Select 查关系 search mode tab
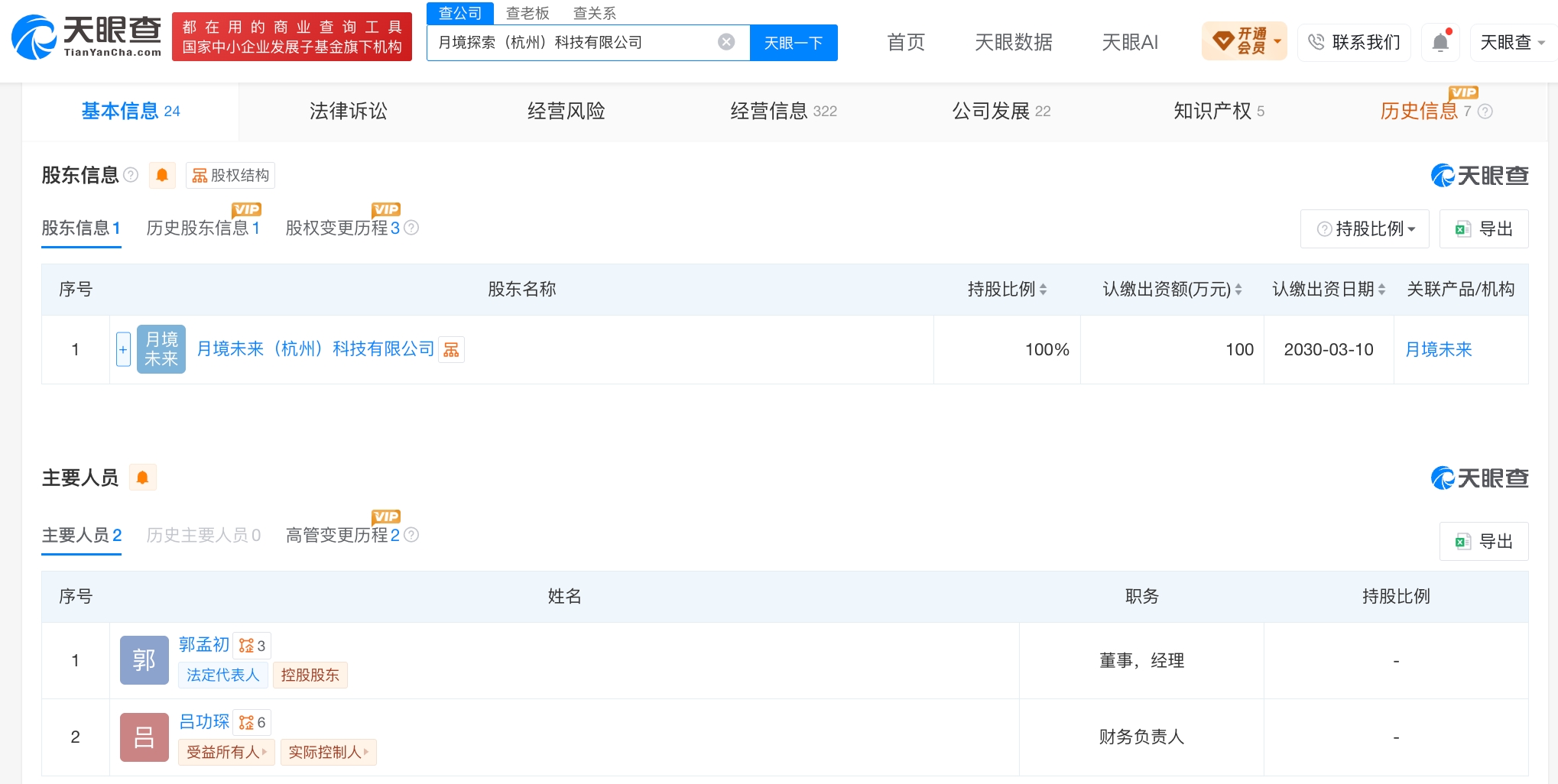 (x=595, y=13)
